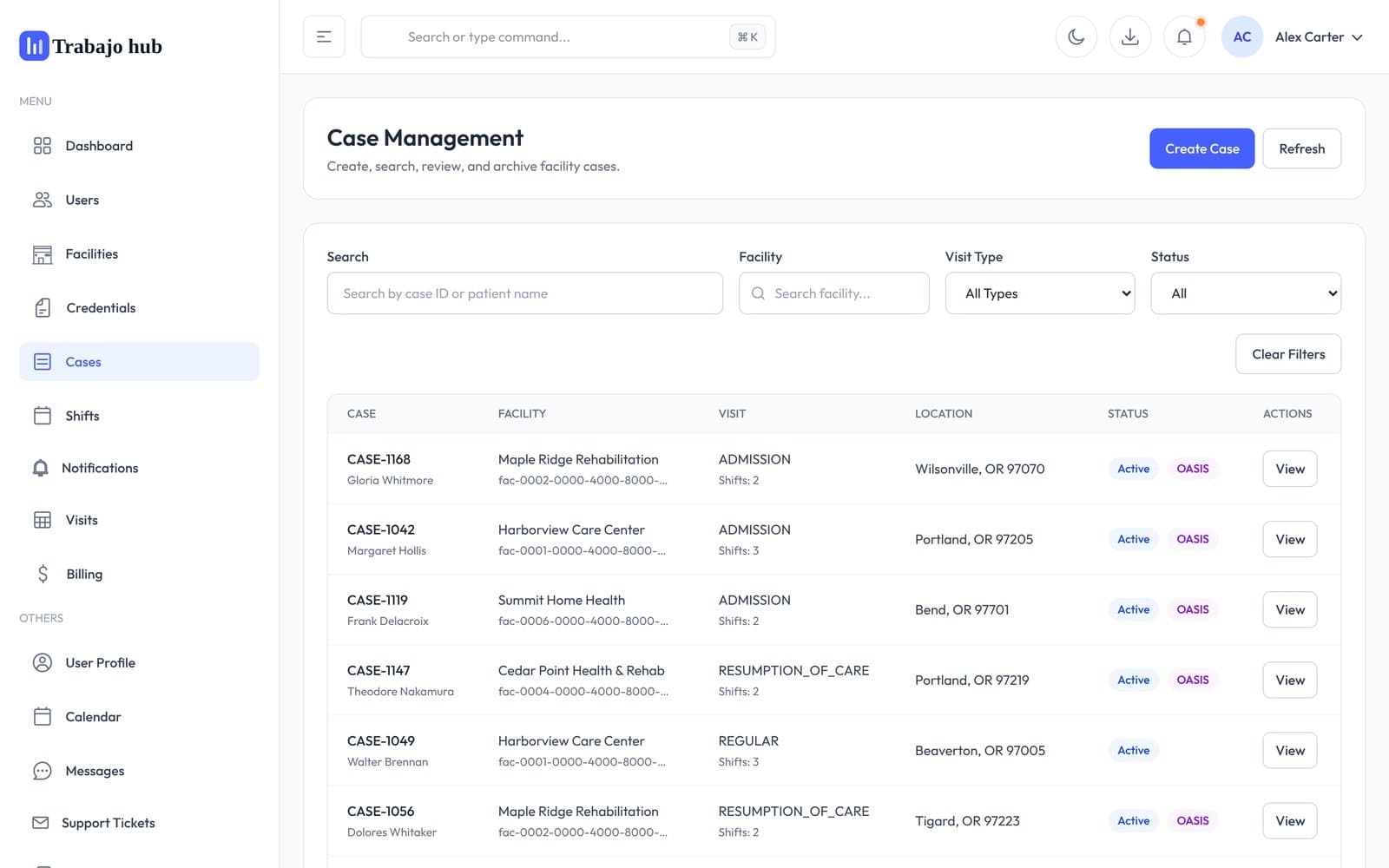Click the Clear Filters button
1389x868 pixels.
[1288, 354]
